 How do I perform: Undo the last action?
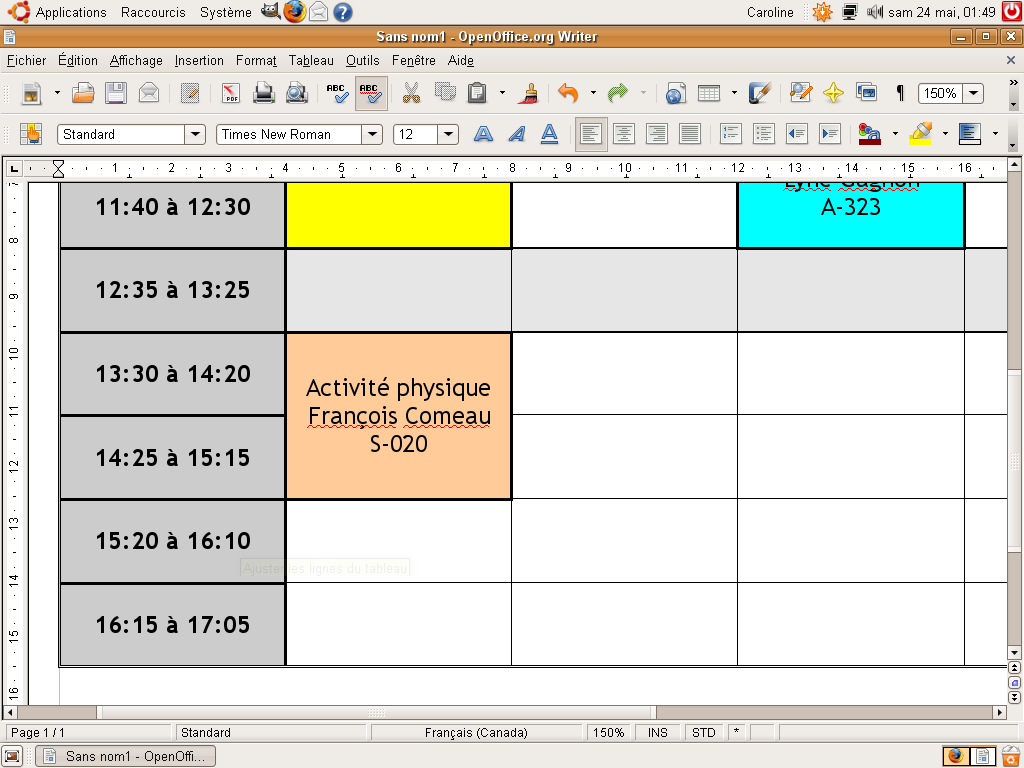point(568,94)
